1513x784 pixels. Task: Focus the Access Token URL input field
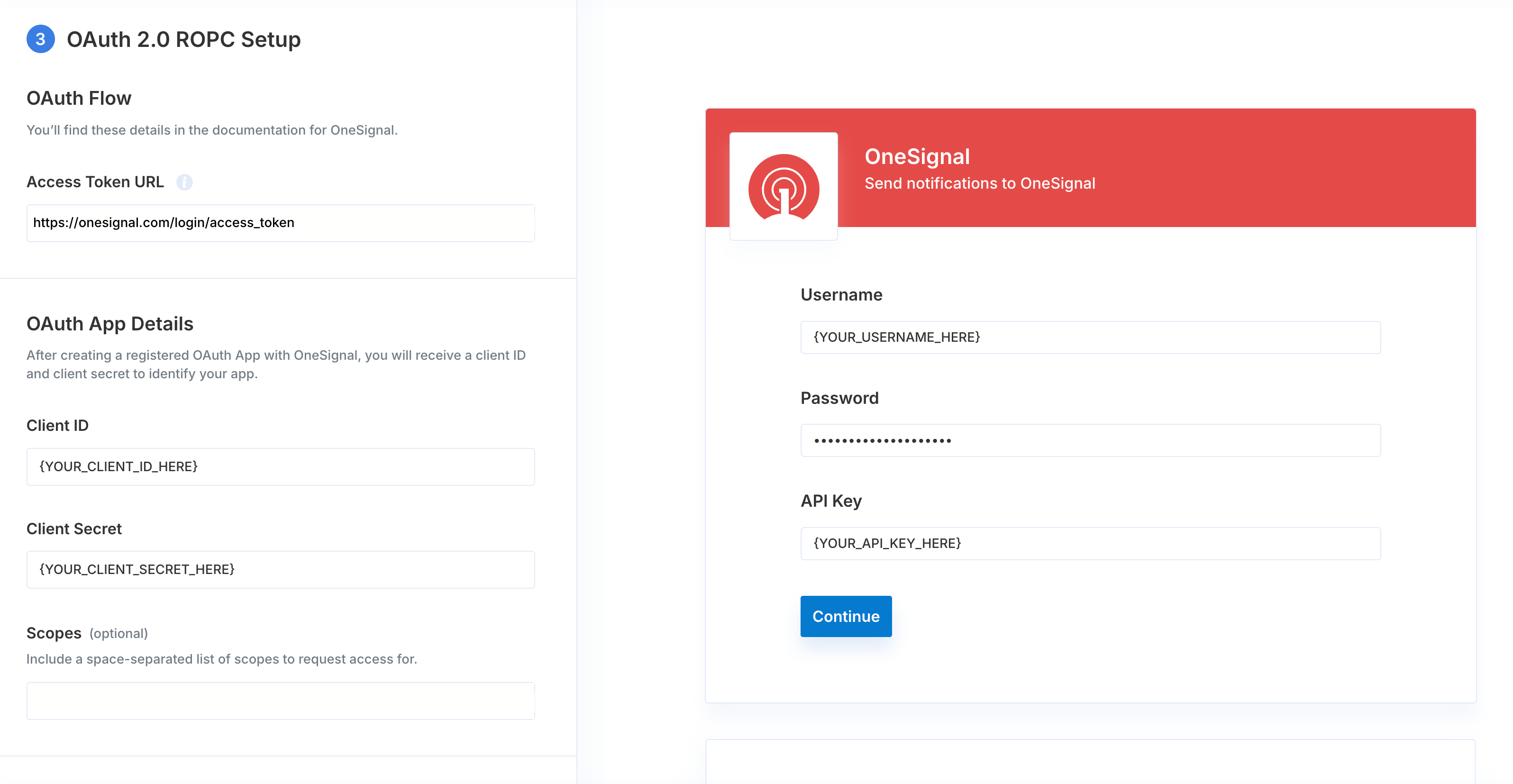(x=281, y=223)
